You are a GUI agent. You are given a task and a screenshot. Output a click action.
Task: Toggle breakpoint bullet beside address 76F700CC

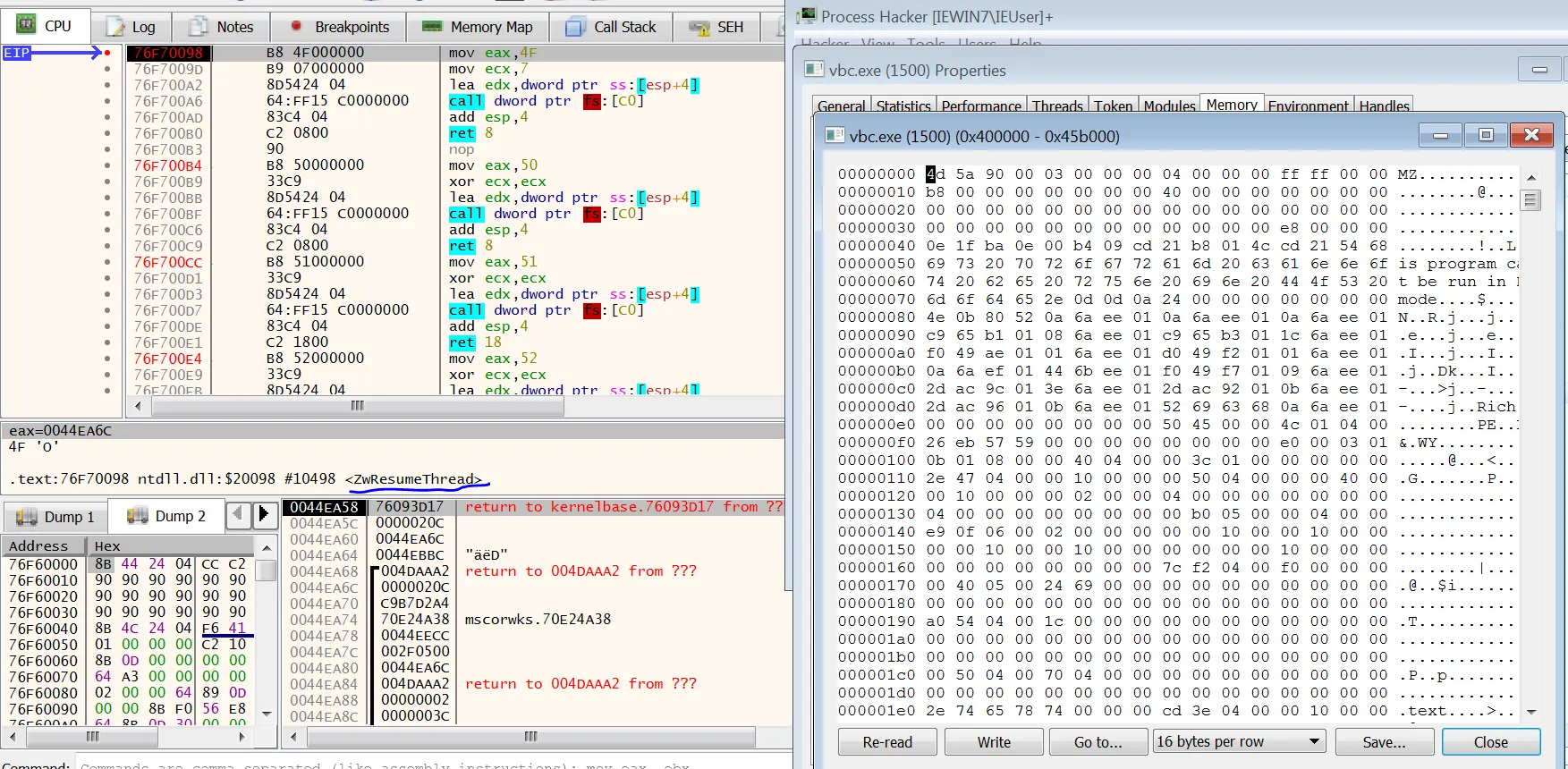pos(107,262)
